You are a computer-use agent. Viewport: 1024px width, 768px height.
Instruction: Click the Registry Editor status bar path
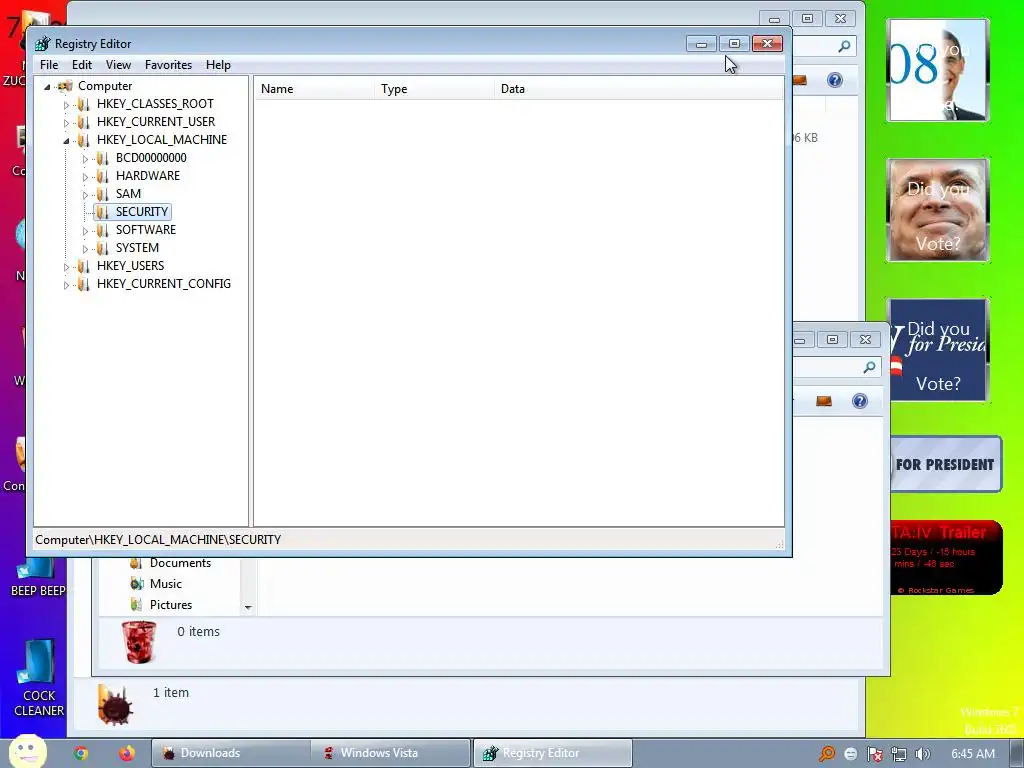(x=158, y=540)
